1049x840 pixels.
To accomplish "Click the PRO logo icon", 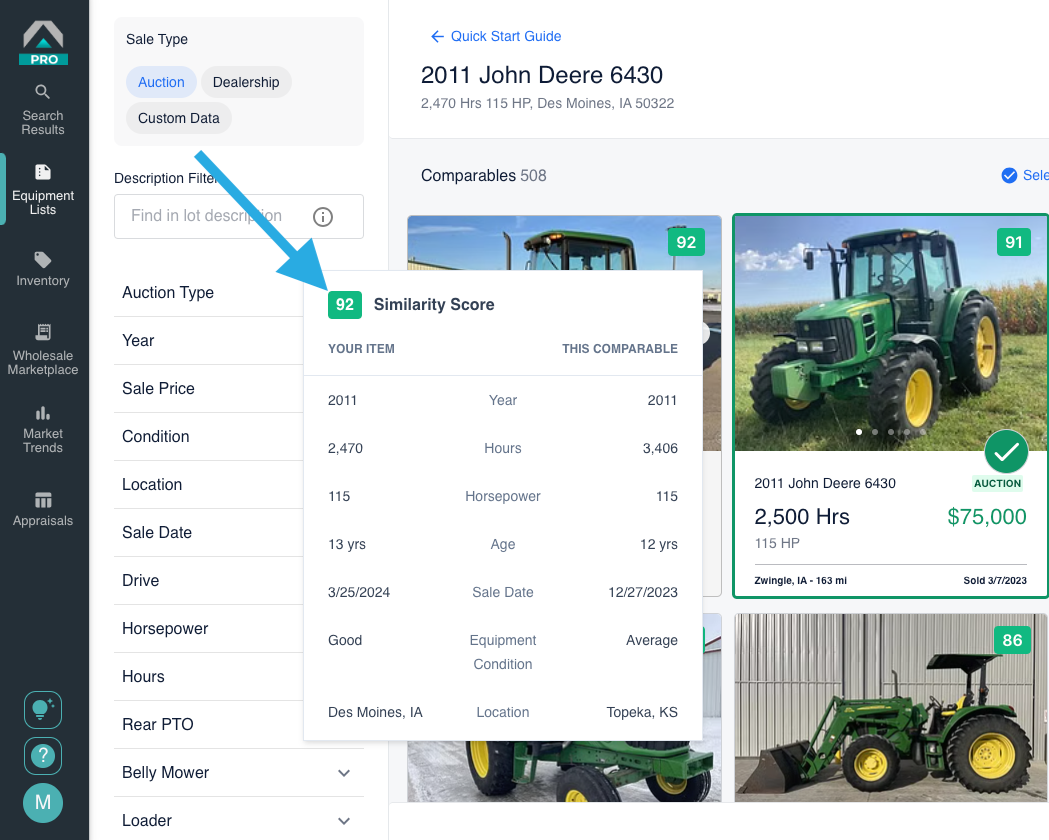I will 43,43.
